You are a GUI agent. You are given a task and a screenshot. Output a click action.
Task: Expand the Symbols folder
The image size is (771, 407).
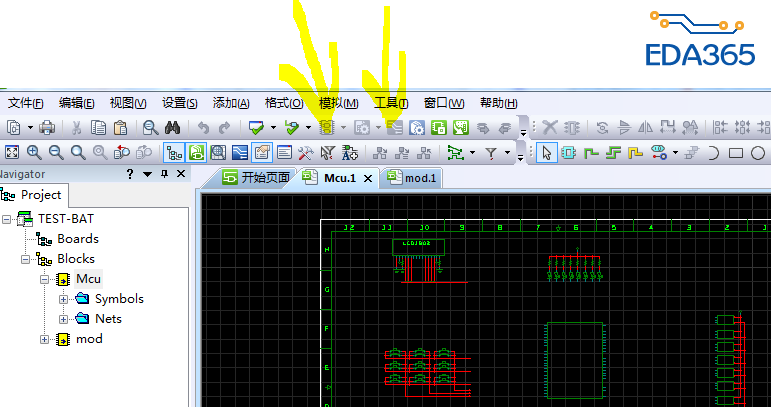pos(63,299)
